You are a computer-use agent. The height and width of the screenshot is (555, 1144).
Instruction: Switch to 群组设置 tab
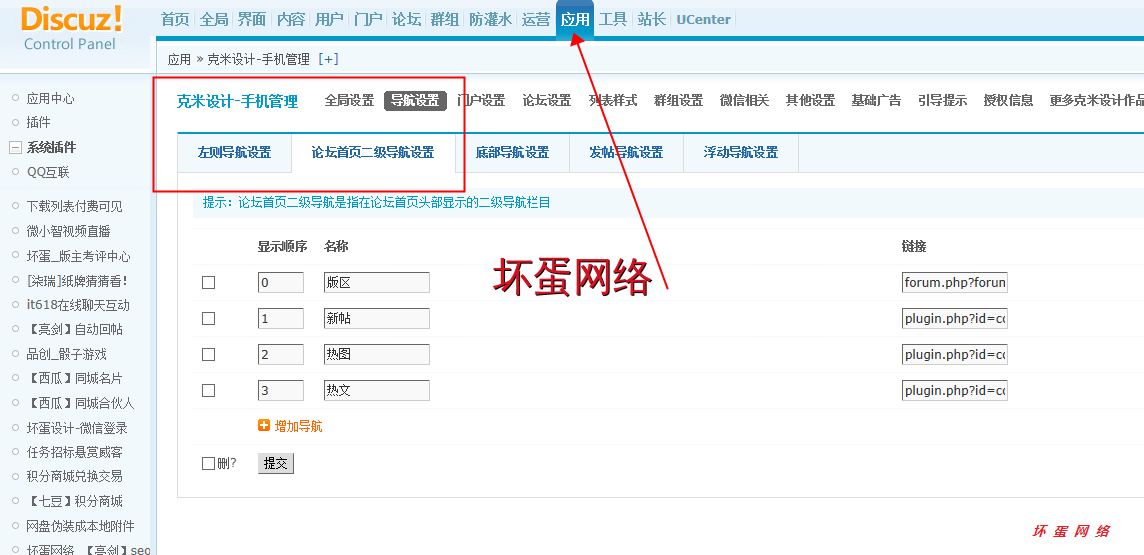[679, 101]
